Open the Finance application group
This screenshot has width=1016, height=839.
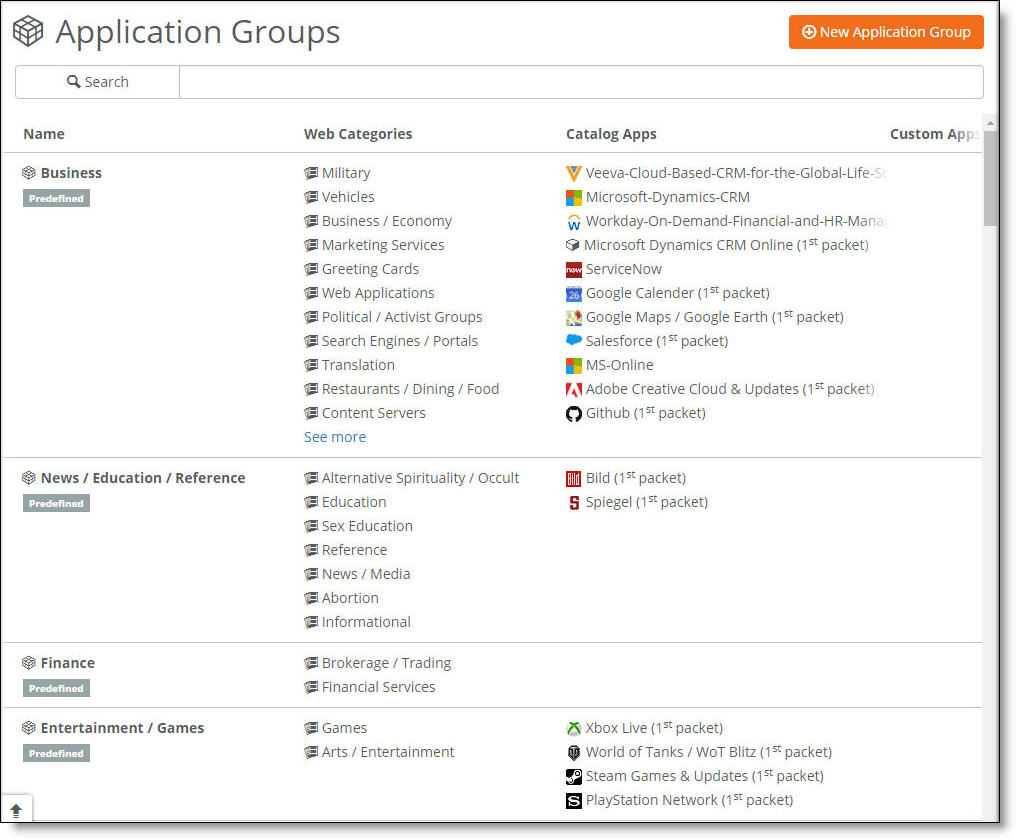pyautogui.click(x=67, y=663)
